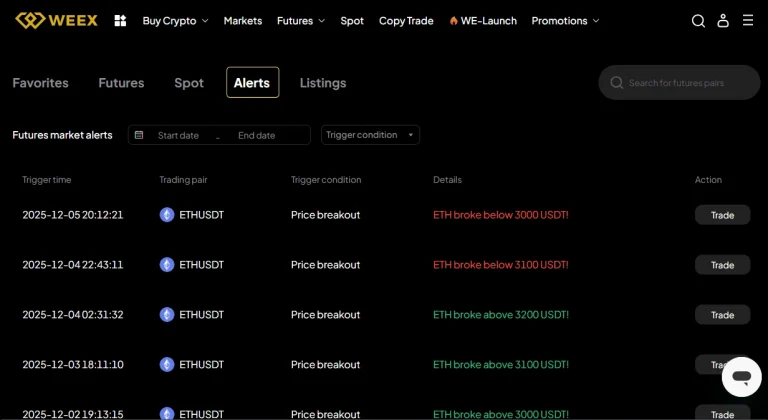Click the calendar icon in date range
Viewport: 768px width, 420px height.
point(139,135)
